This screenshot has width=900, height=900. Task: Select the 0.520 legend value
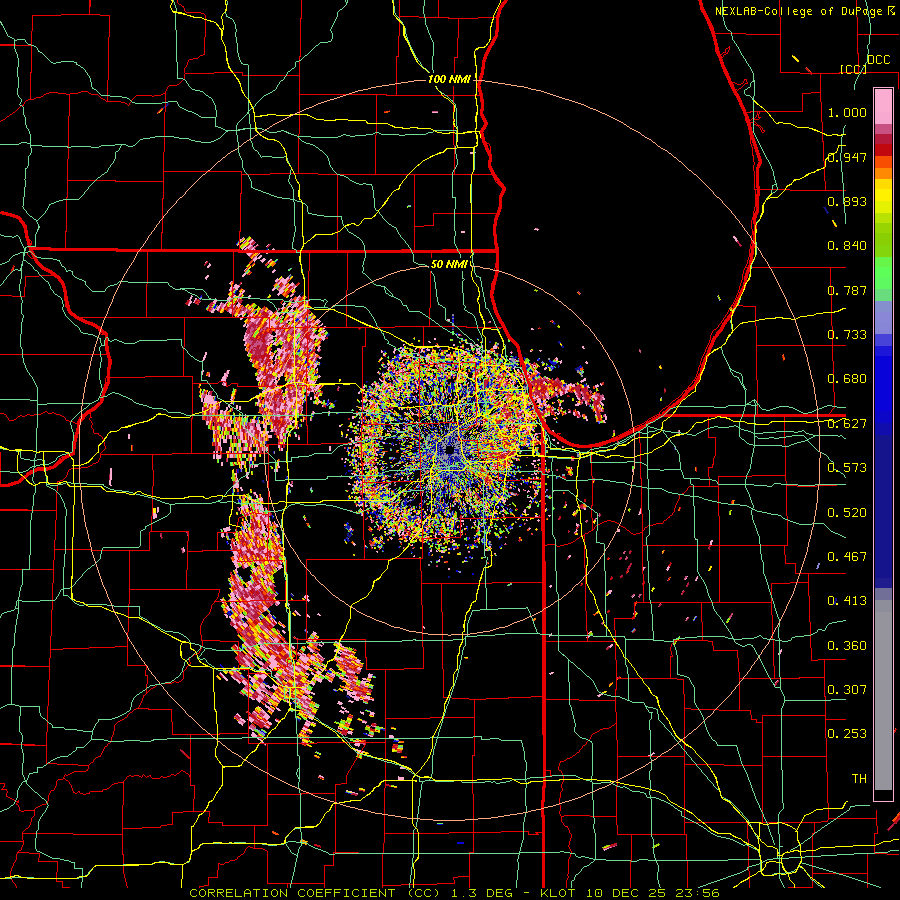click(x=847, y=513)
